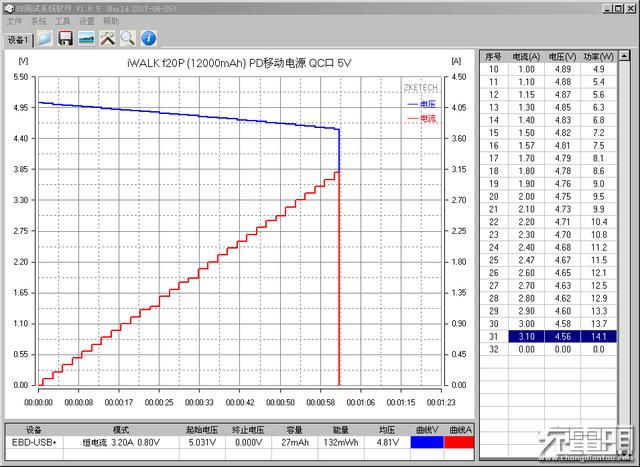Screen dimensions: 640x467
Task: Click the 0.000V ending voltage cell
Action: (x=248, y=442)
